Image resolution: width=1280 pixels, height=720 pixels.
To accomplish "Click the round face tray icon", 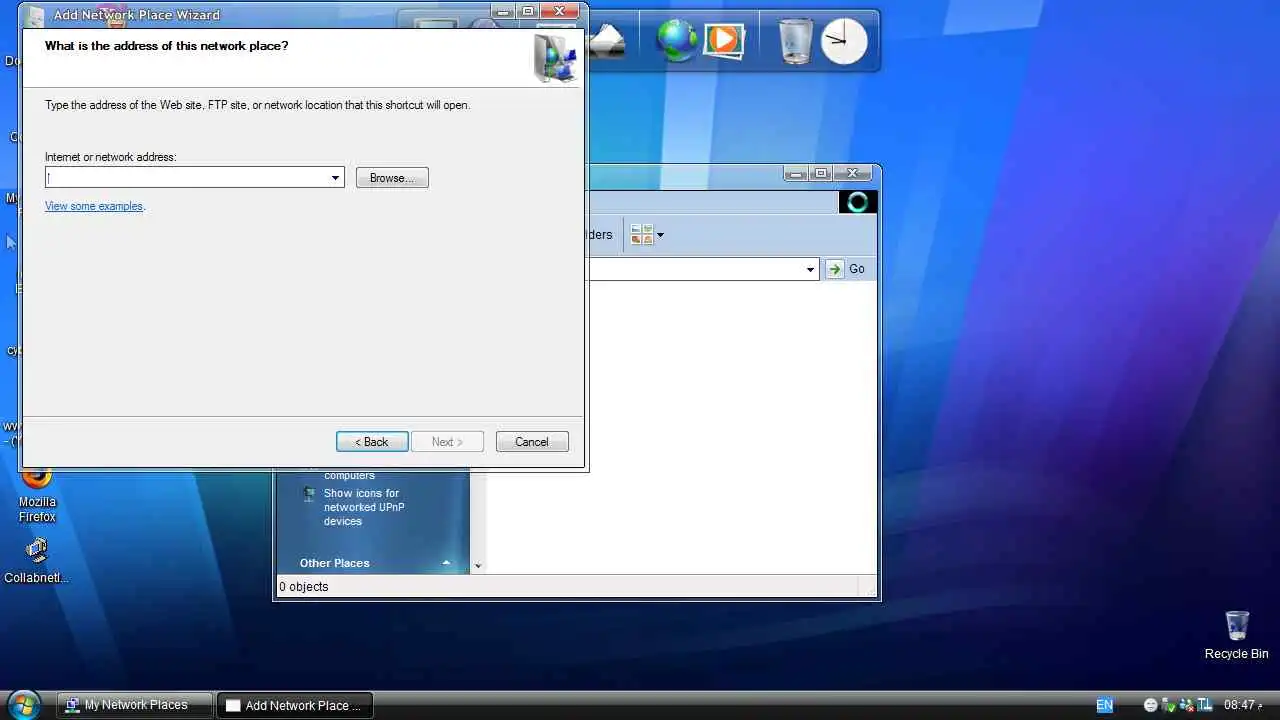I will pyautogui.click(x=1151, y=705).
